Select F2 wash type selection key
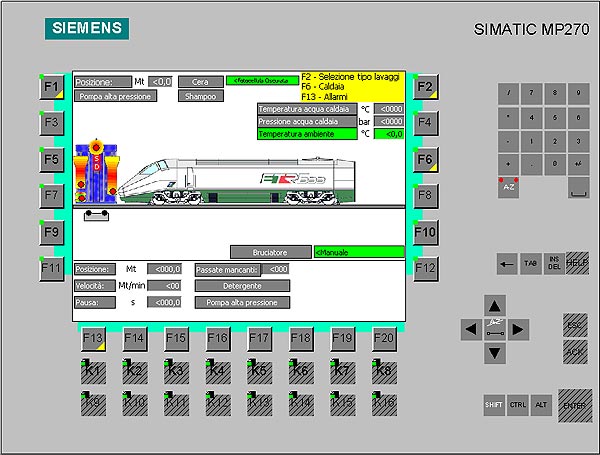600x455 pixels. 426,87
